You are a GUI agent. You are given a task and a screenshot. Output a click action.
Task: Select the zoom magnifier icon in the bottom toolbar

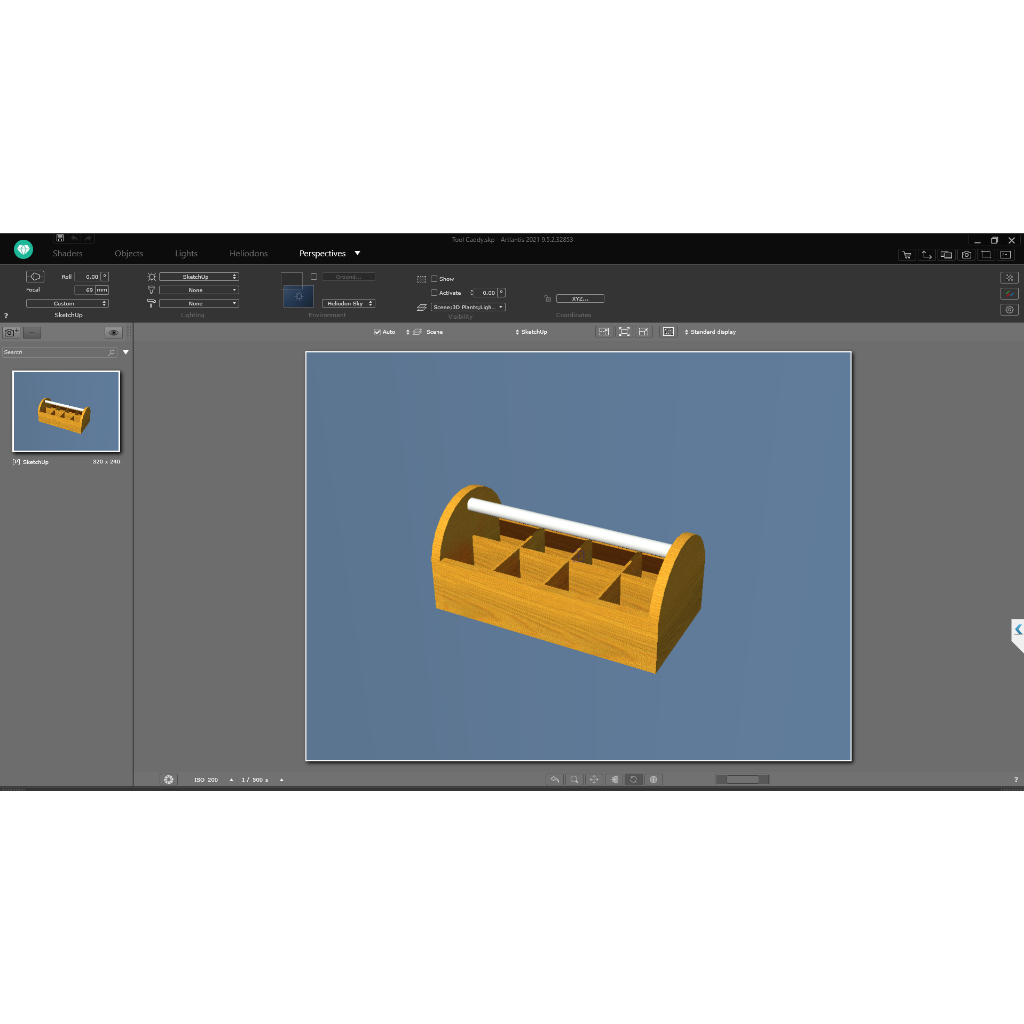pyautogui.click(x=574, y=779)
